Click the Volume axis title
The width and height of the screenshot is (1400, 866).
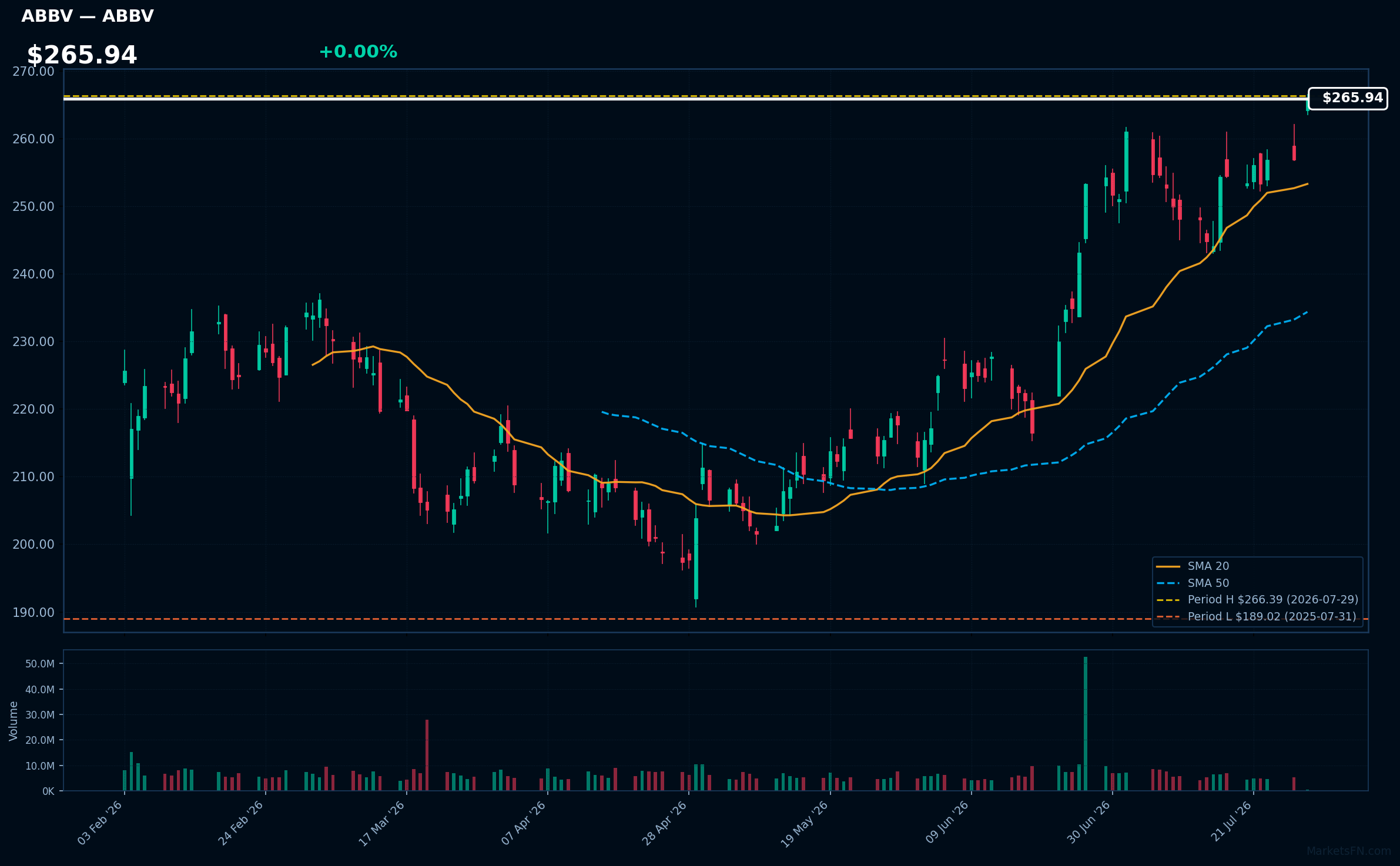tap(14, 721)
